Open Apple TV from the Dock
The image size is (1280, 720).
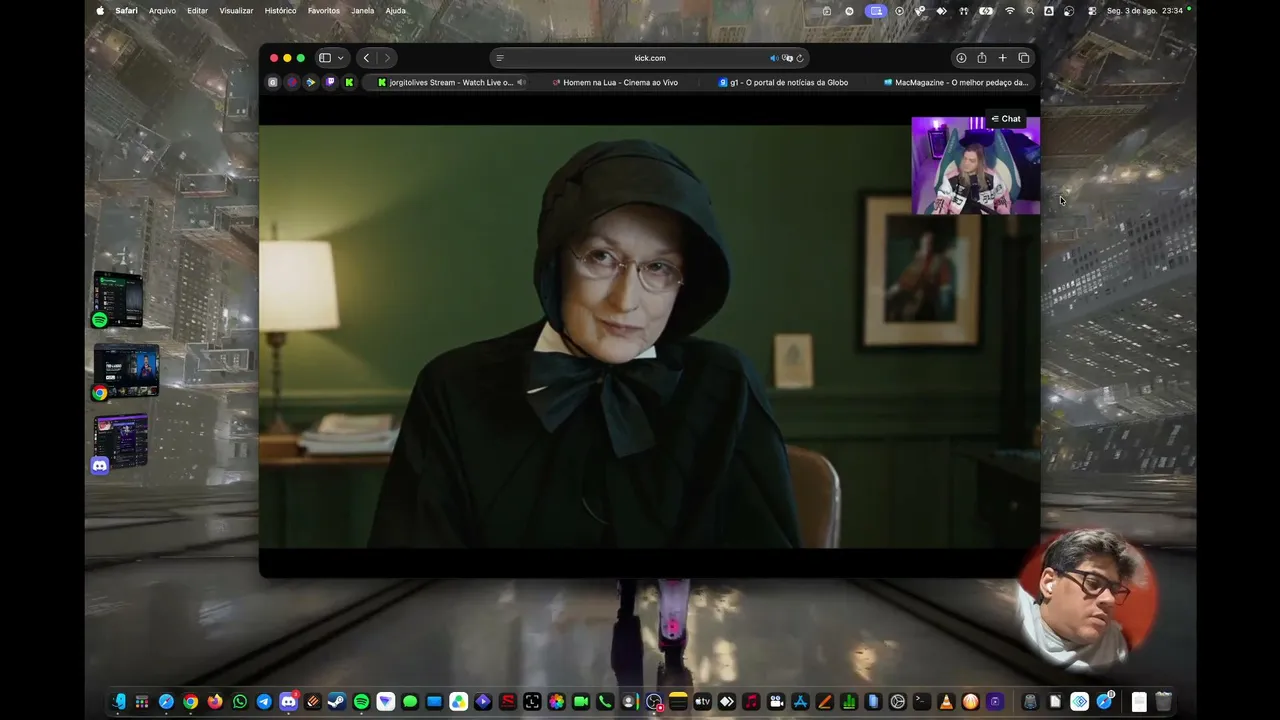702,702
